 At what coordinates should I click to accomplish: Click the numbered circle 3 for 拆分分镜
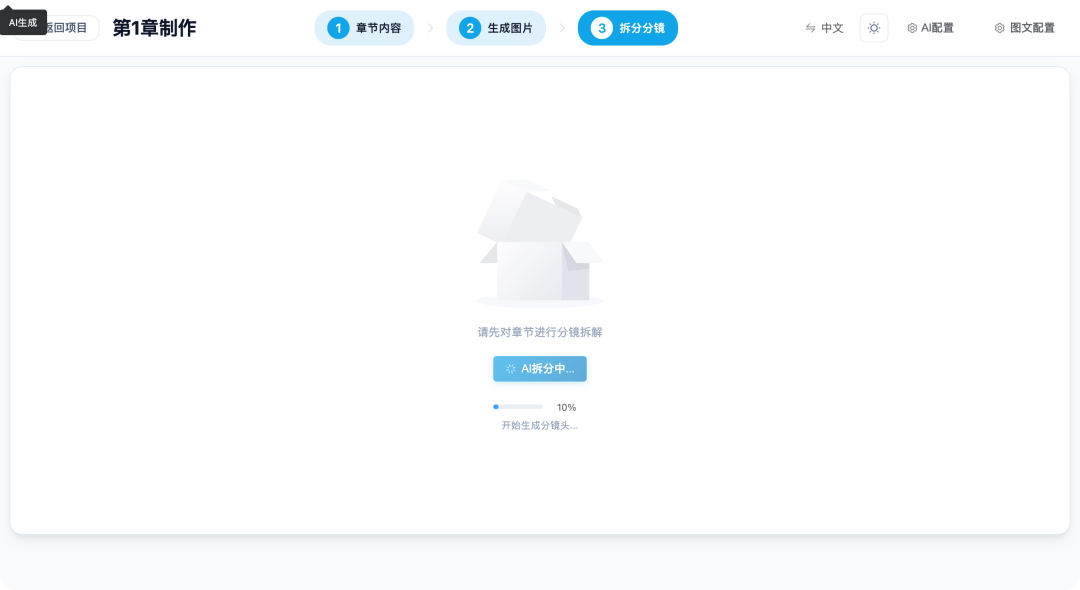click(601, 28)
